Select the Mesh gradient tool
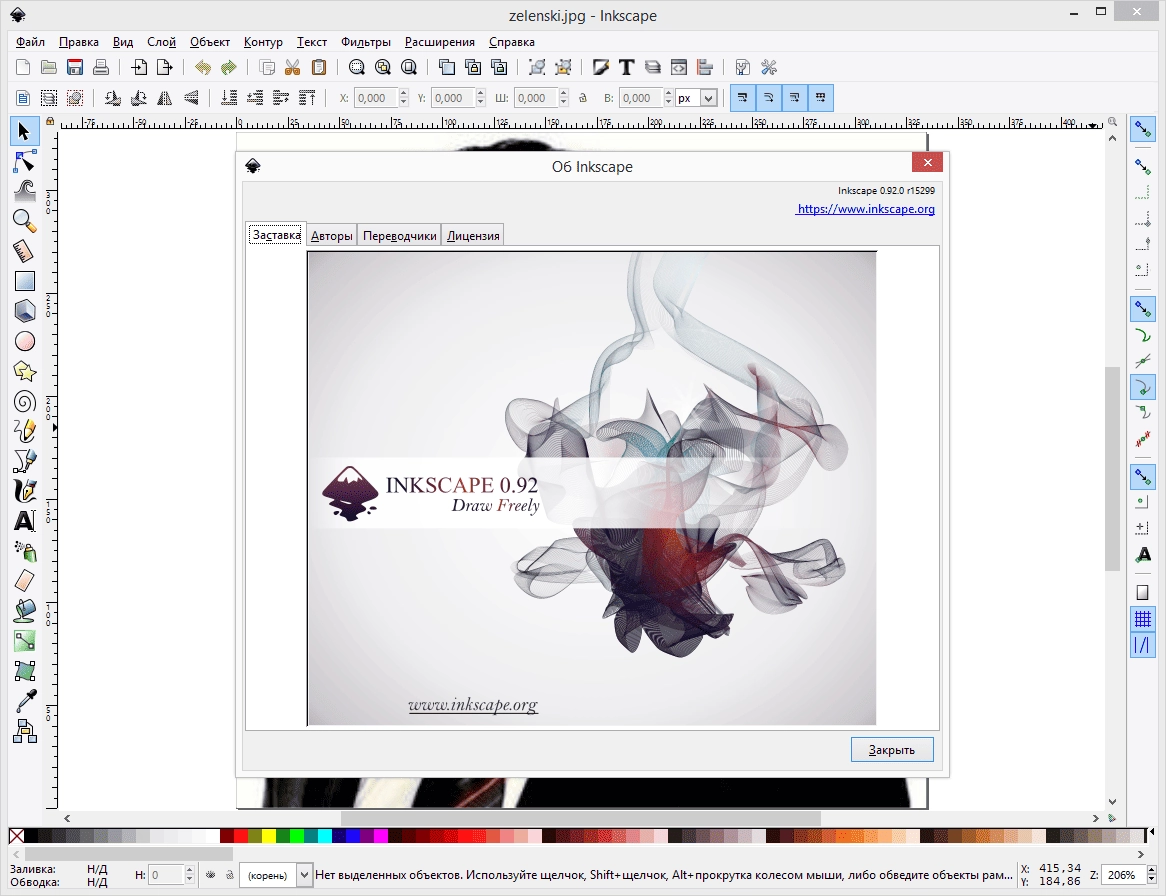 tap(25, 671)
